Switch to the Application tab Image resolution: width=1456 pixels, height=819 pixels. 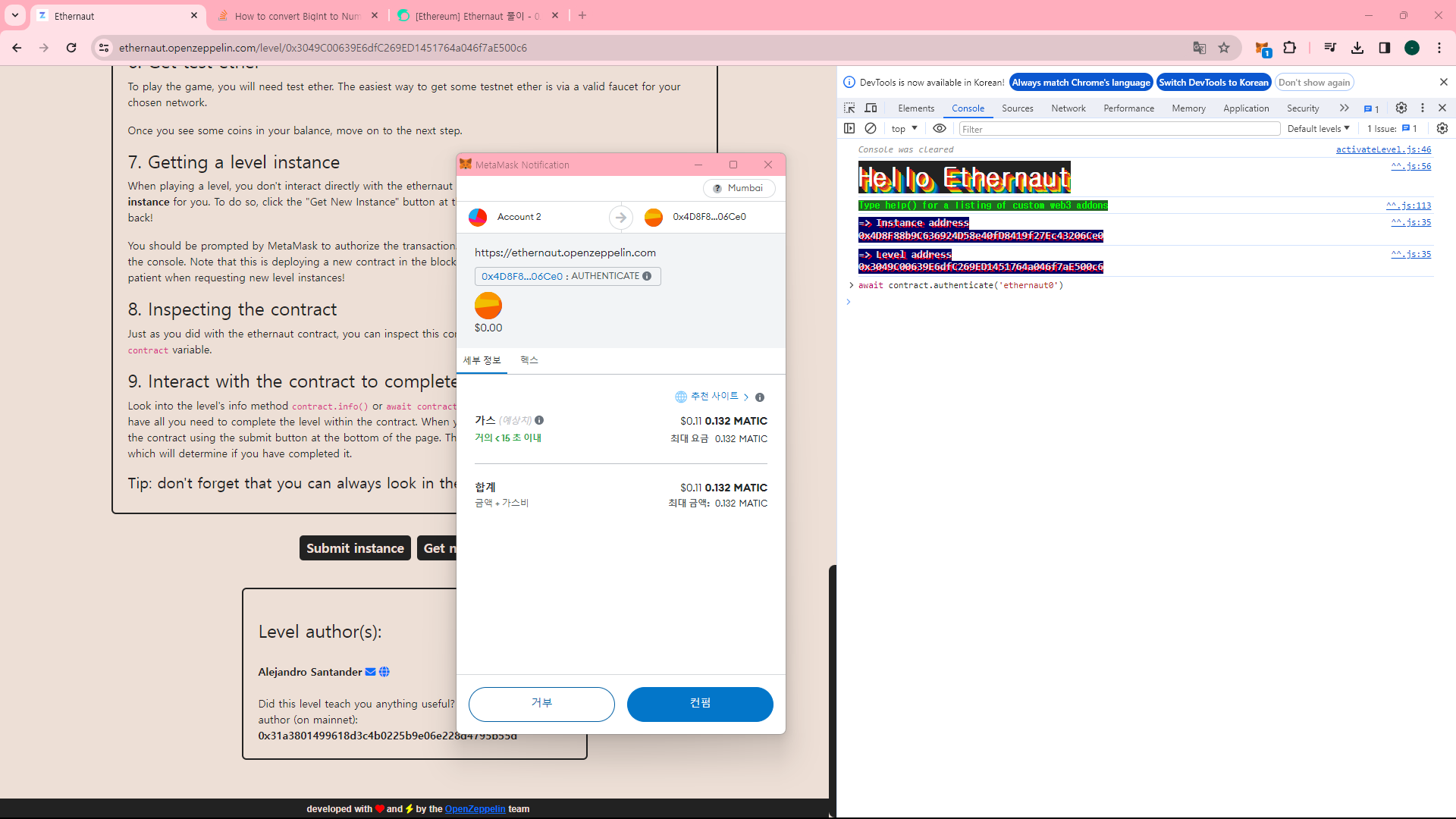pos(1246,108)
